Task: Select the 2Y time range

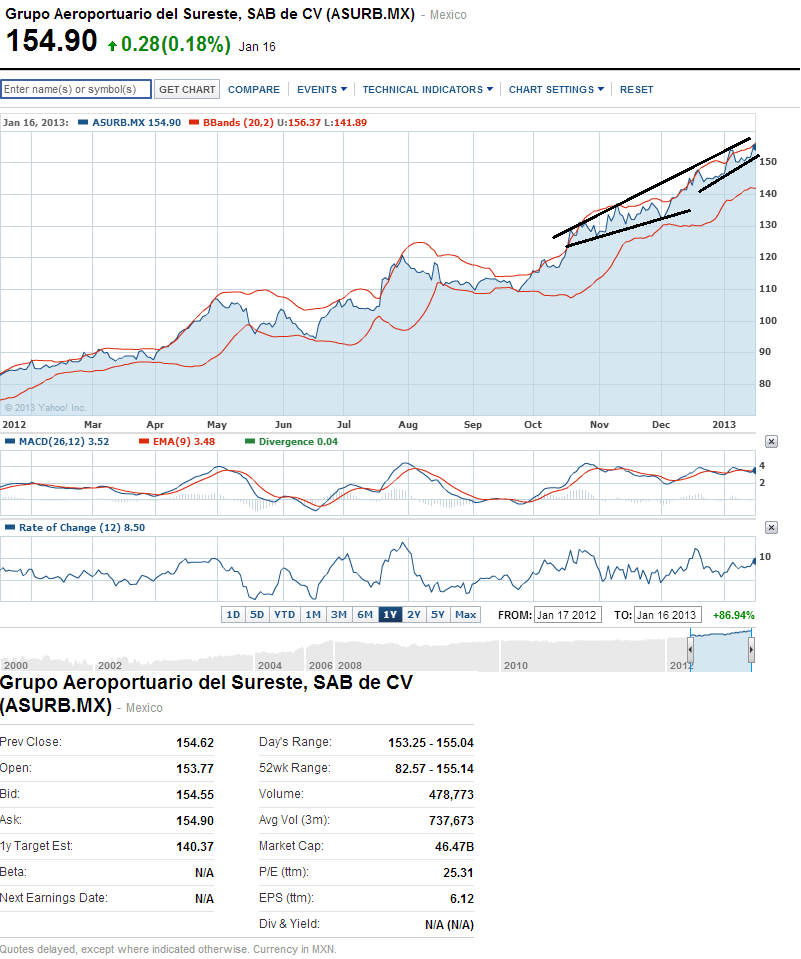Action: pyautogui.click(x=414, y=615)
